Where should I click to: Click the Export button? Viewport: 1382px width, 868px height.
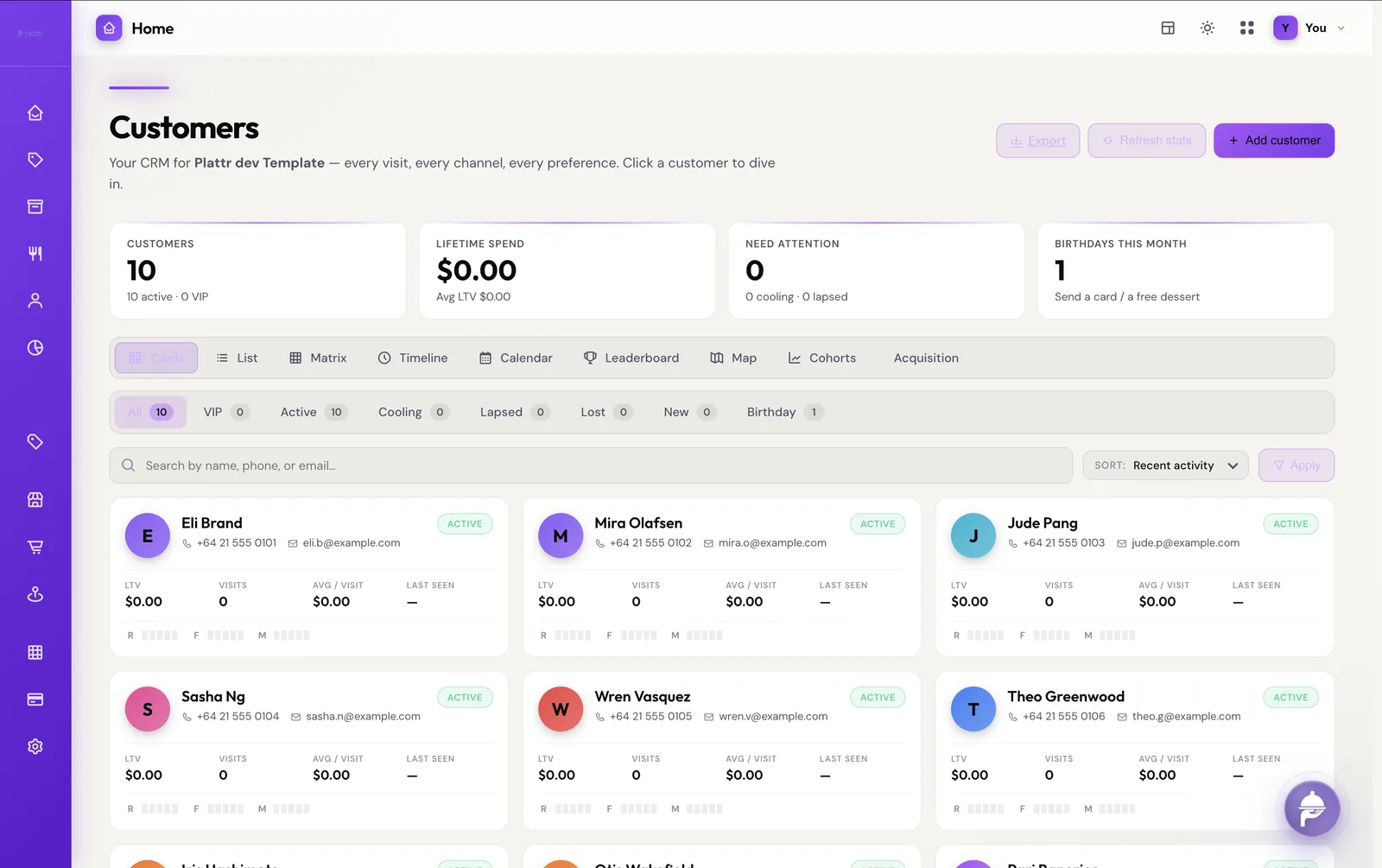tap(1038, 141)
